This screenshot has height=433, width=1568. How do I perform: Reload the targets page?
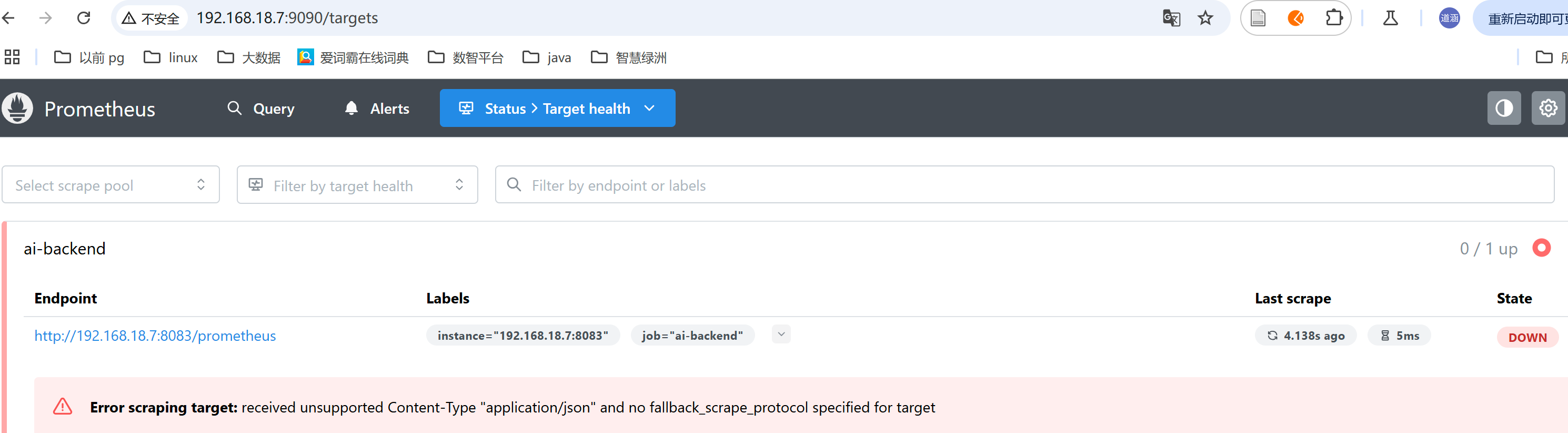tap(83, 18)
